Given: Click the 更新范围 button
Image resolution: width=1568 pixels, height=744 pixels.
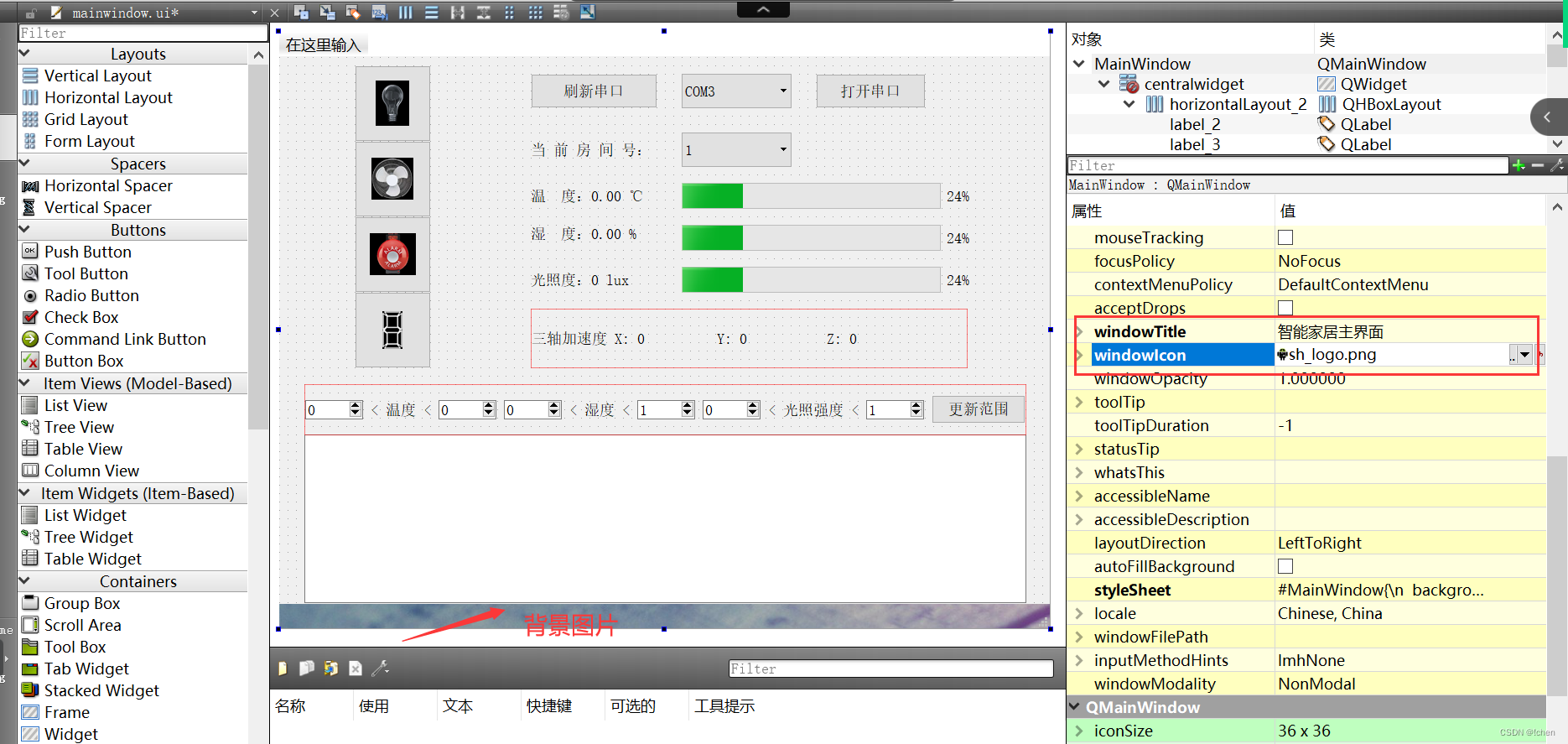Looking at the screenshot, I should [x=979, y=409].
